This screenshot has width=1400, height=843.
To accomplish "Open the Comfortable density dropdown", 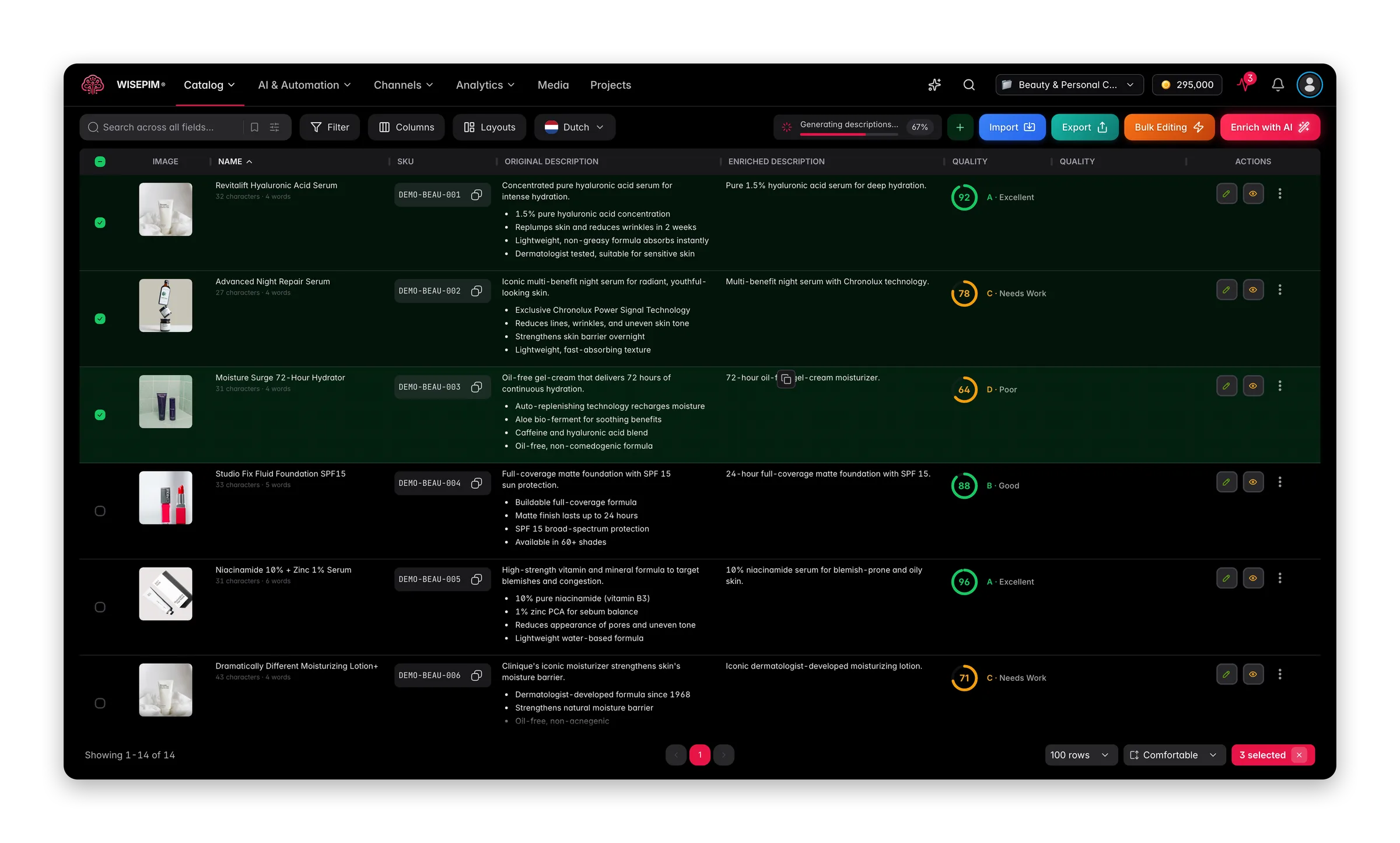I will [1174, 755].
